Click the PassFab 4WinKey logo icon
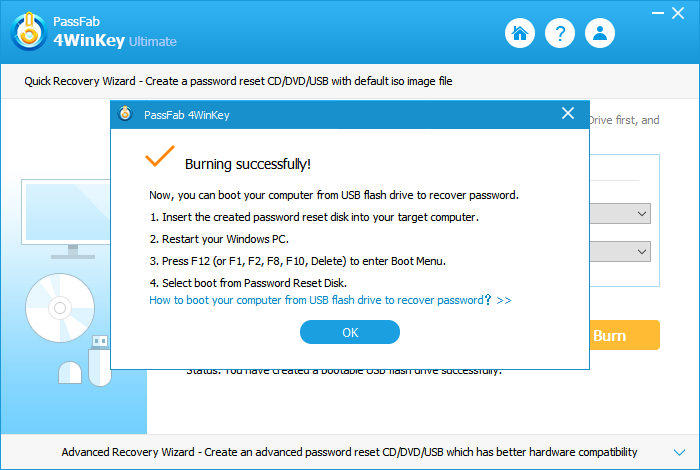The image size is (700, 470). (32, 32)
